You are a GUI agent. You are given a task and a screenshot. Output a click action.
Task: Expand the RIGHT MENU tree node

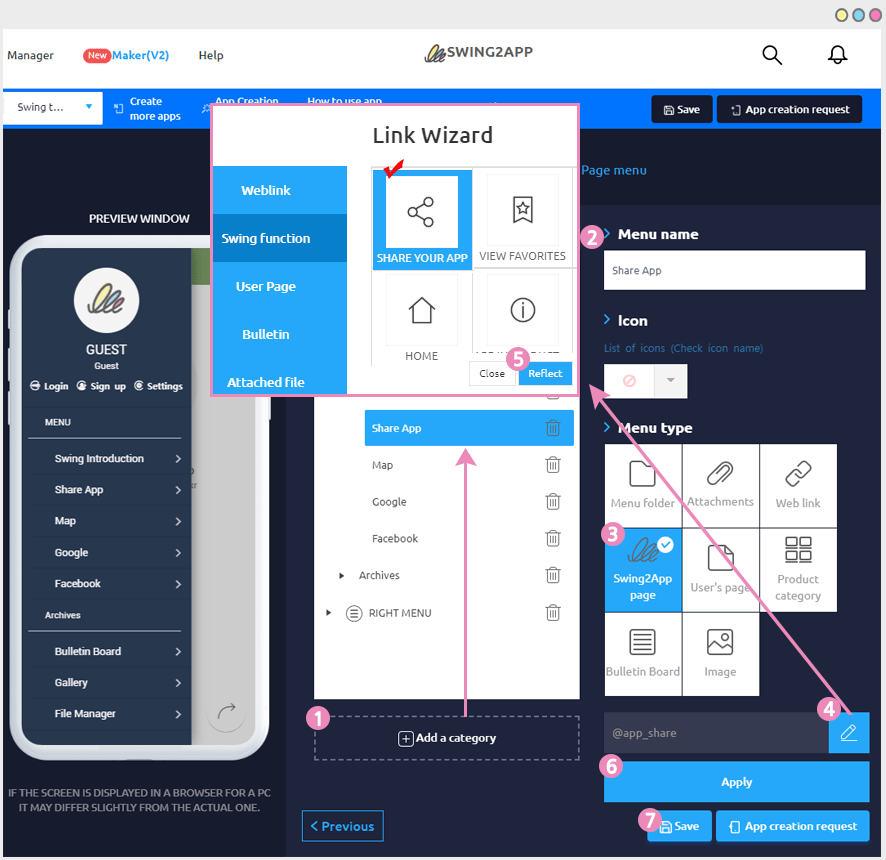point(328,613)
